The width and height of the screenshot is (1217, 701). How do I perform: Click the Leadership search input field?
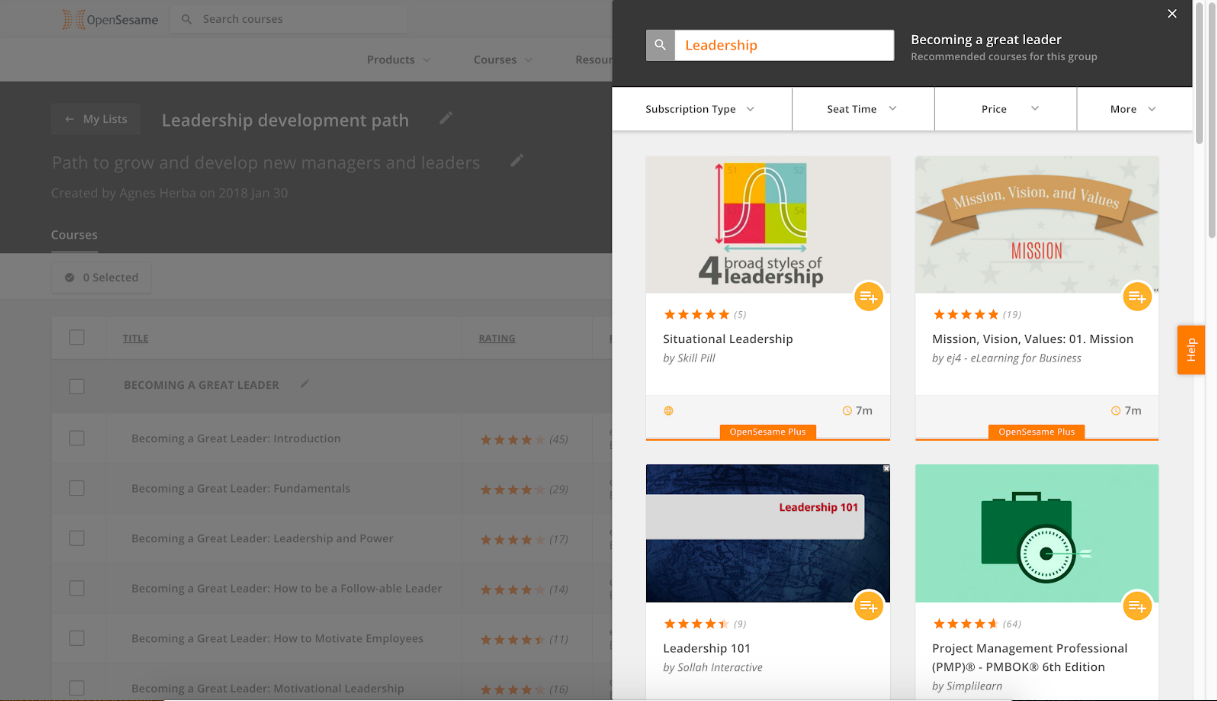point(784,45)
